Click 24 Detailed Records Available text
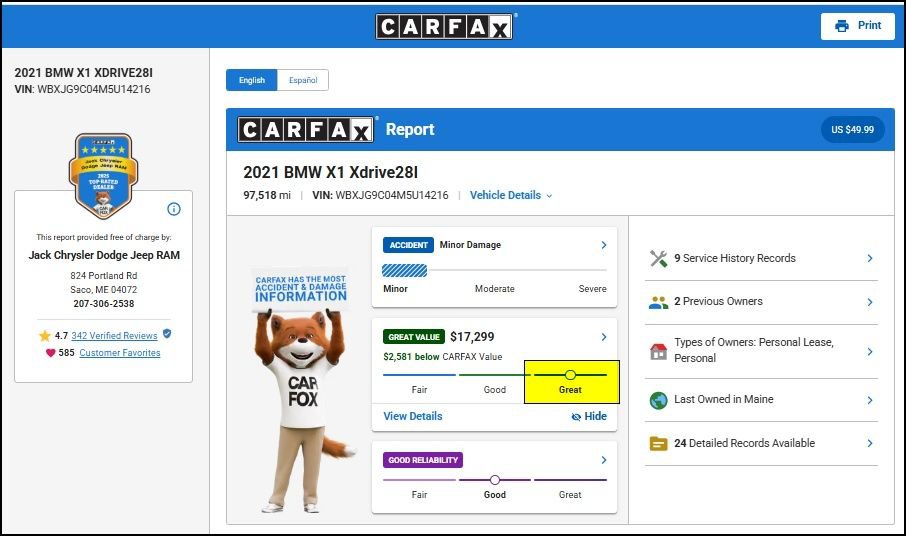Screen dimensions: 906x536 [x=744, y=443]
